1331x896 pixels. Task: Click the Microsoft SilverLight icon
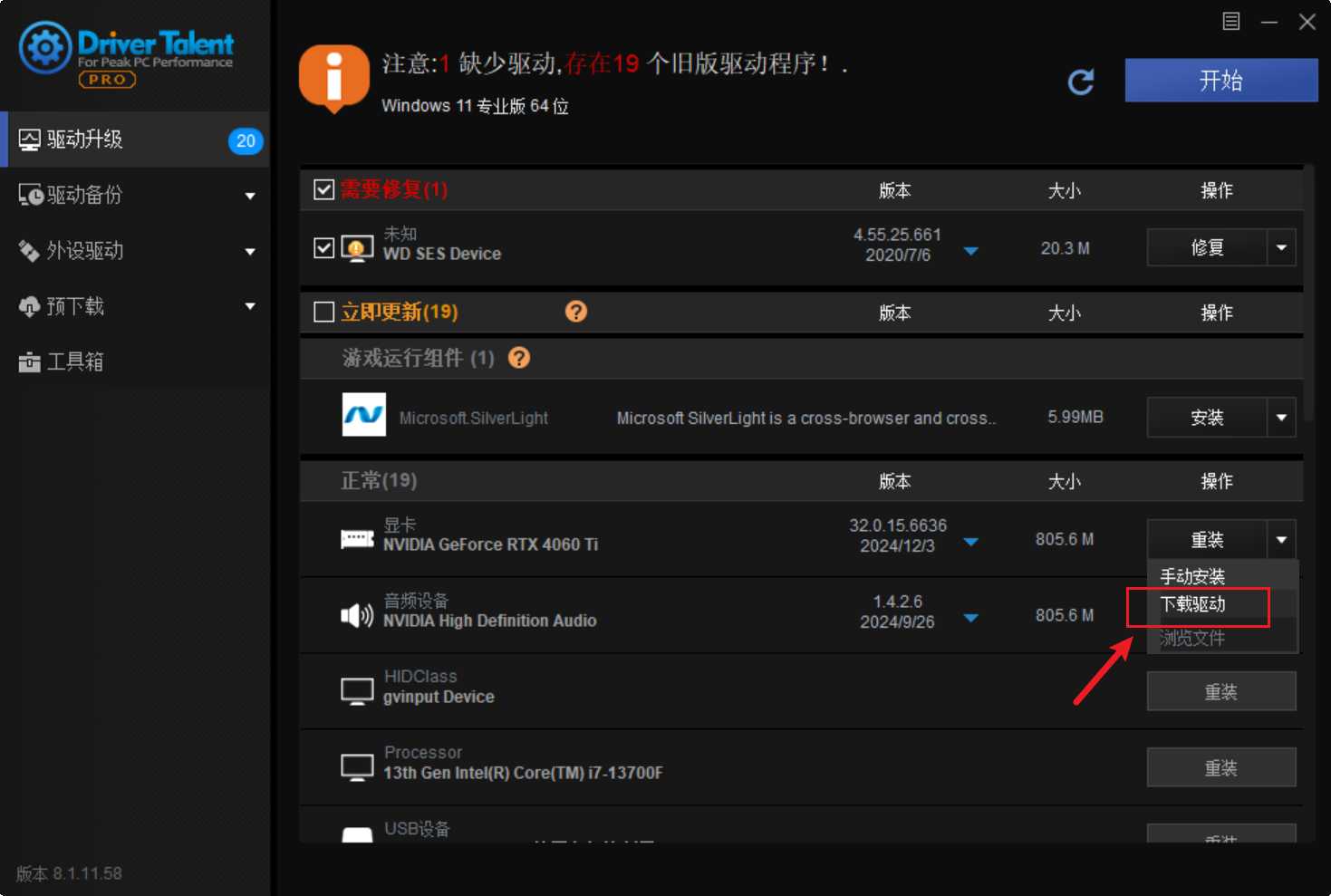[x=364, y=414]
